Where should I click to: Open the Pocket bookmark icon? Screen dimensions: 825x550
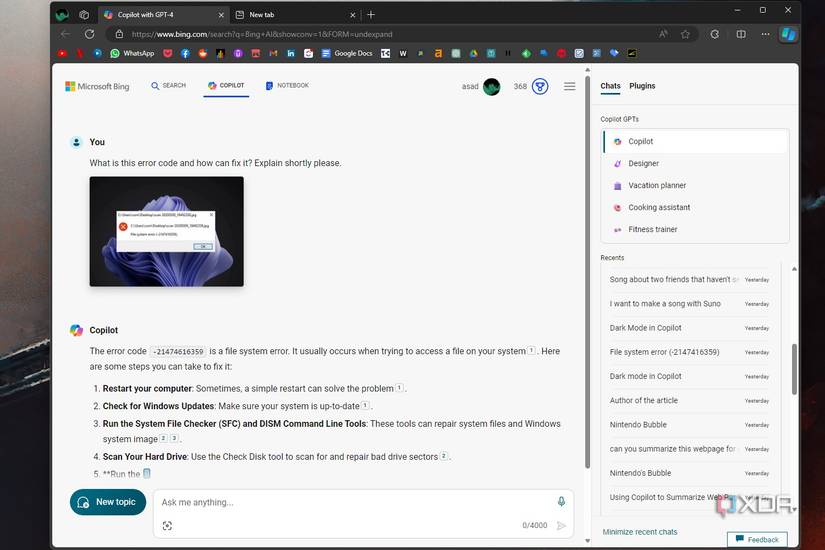(168, 53)
